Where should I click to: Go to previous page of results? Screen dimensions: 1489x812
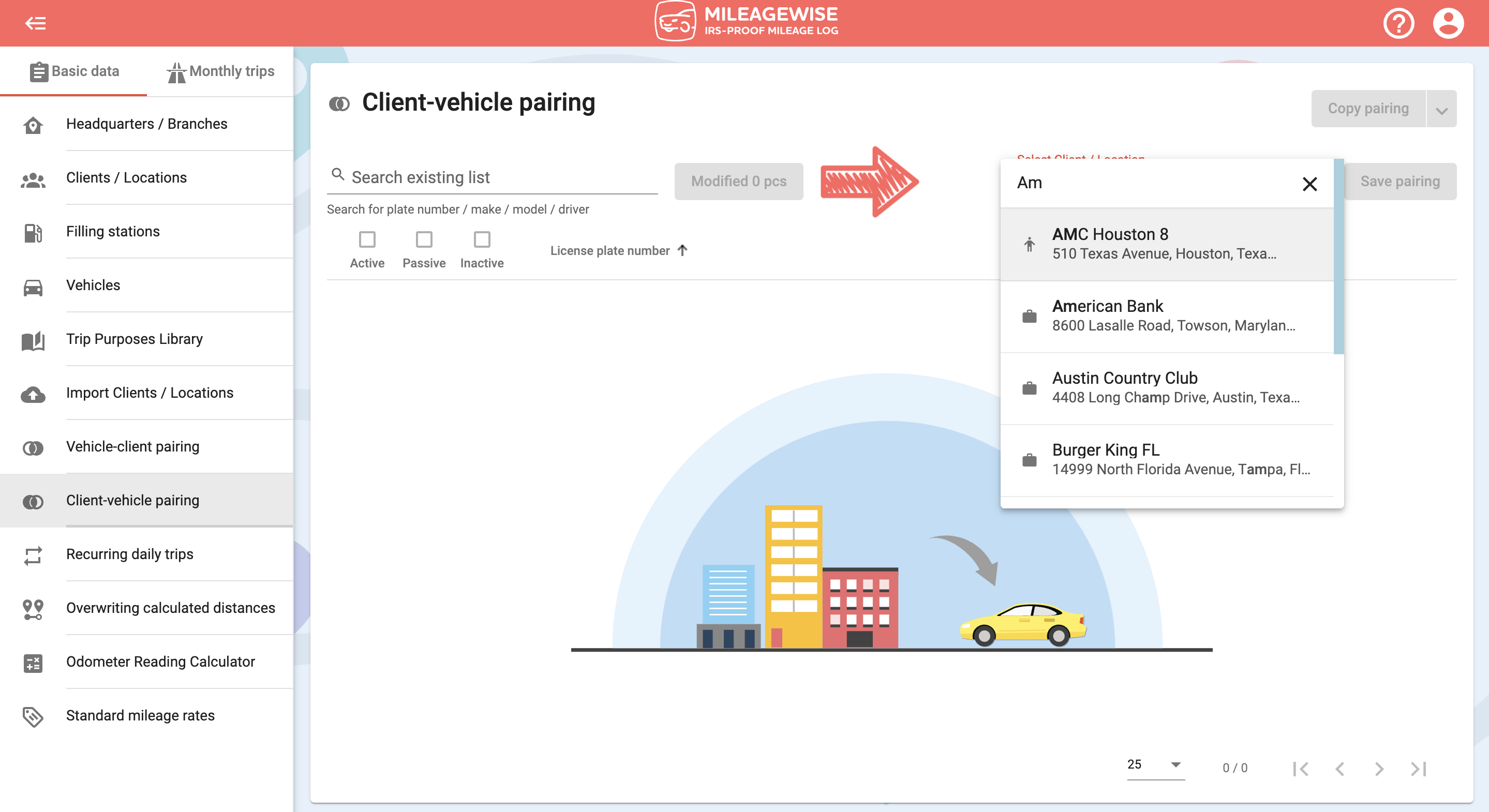pos(1339,768)
